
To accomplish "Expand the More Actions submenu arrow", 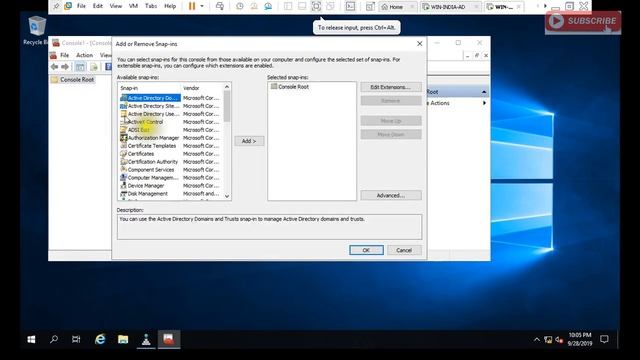I will pyautogui.click(x=484, y=103).
